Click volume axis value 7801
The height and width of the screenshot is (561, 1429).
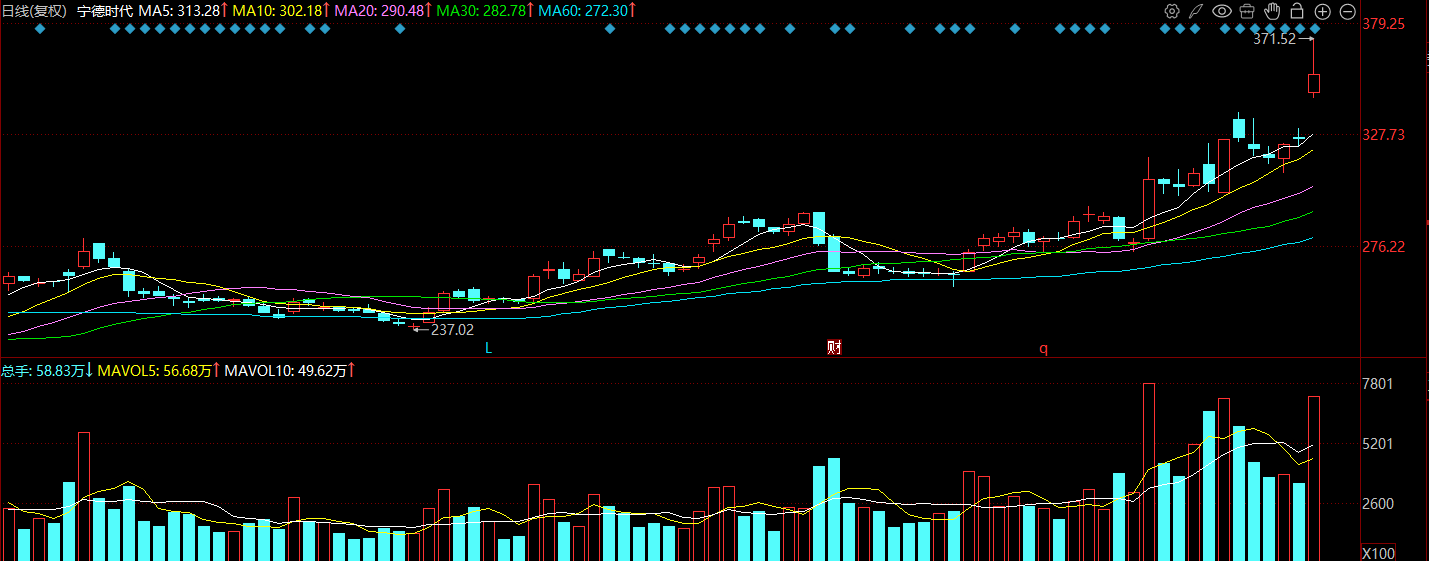coord(1377,384)
